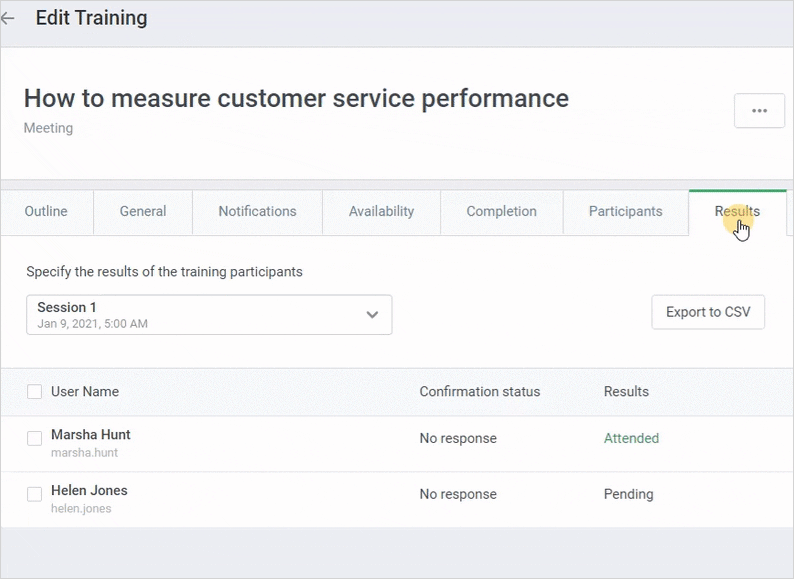
Task: Click Marsha Hunt's Attended result
Action: point(631,438)
